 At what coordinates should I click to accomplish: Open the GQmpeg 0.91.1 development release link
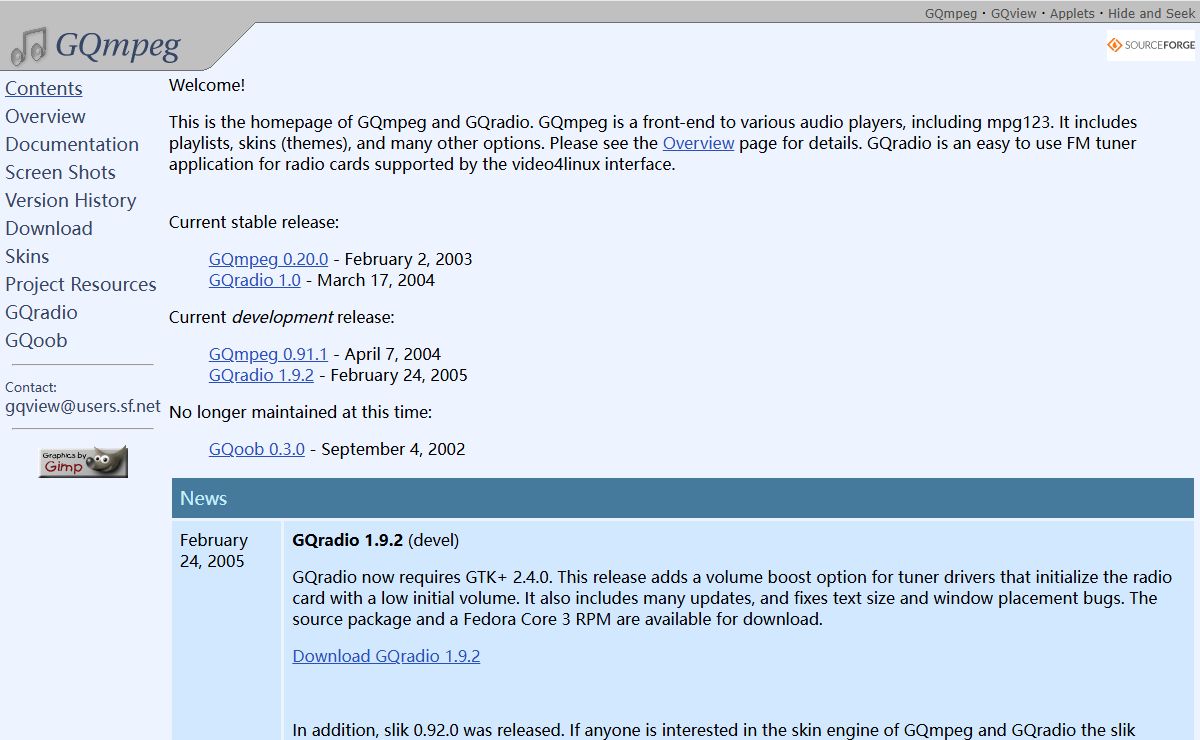tap(268, 354)
